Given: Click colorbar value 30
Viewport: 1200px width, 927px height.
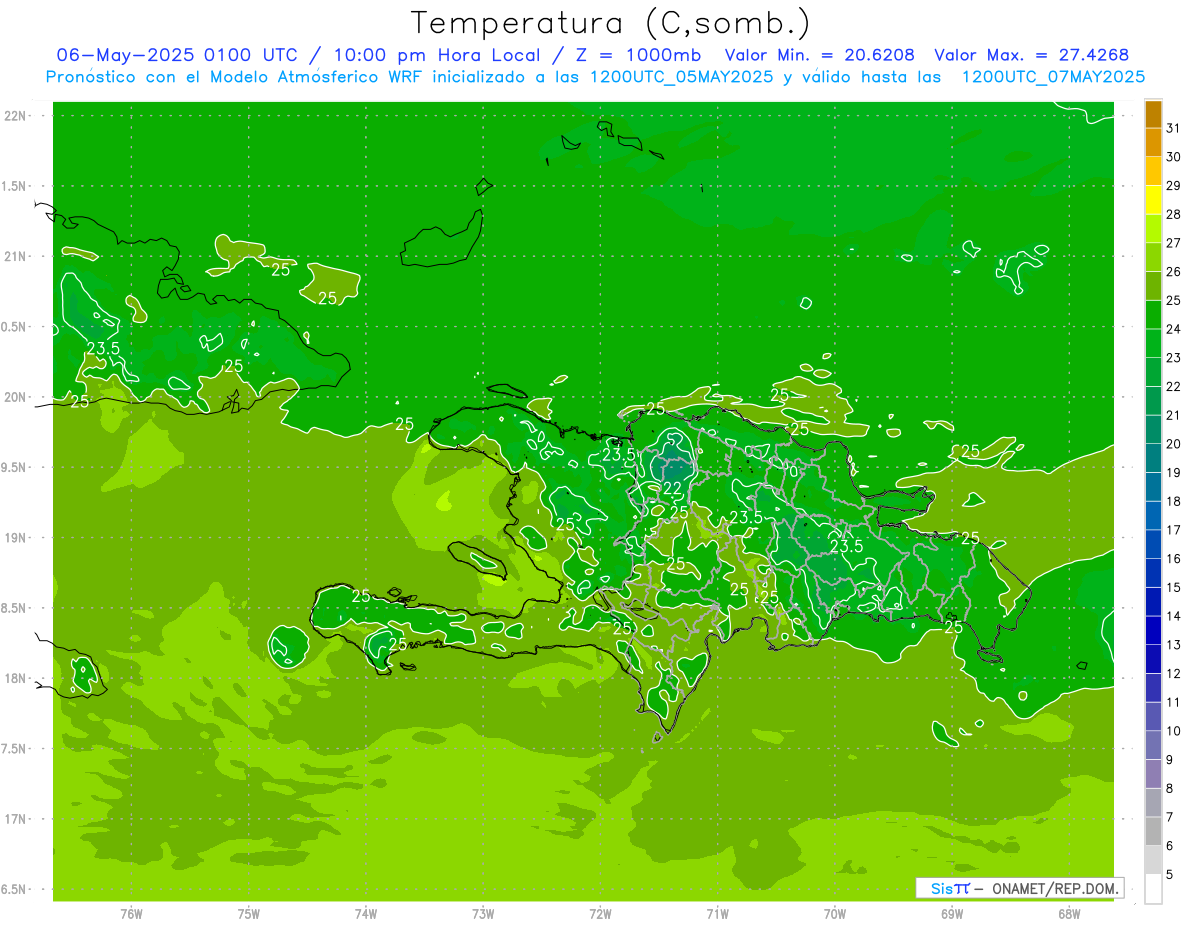Looking at the screenshot, I should (x=1174, y=157).
